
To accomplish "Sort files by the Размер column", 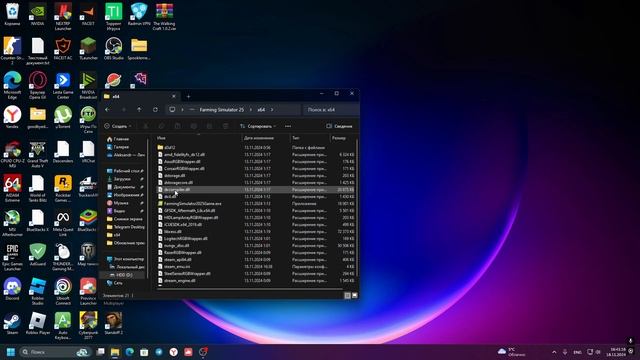I will point(339,138).
